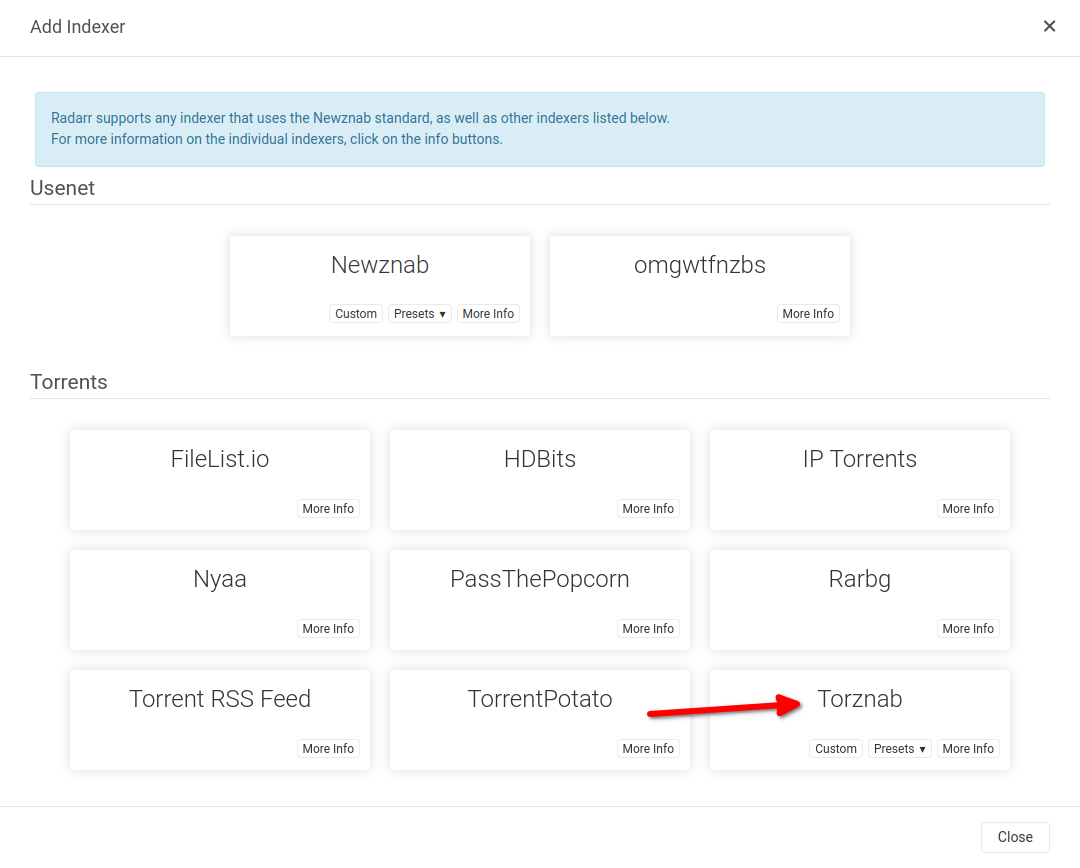Close the Add Indexer dialog with X icon

[1049, 26]
